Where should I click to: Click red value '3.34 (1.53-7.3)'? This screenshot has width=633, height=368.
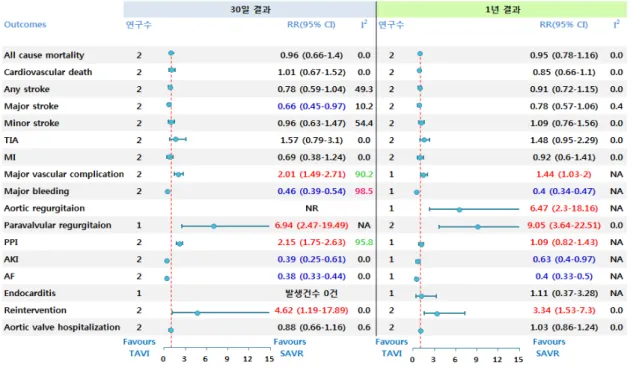(x=564, y=310)
